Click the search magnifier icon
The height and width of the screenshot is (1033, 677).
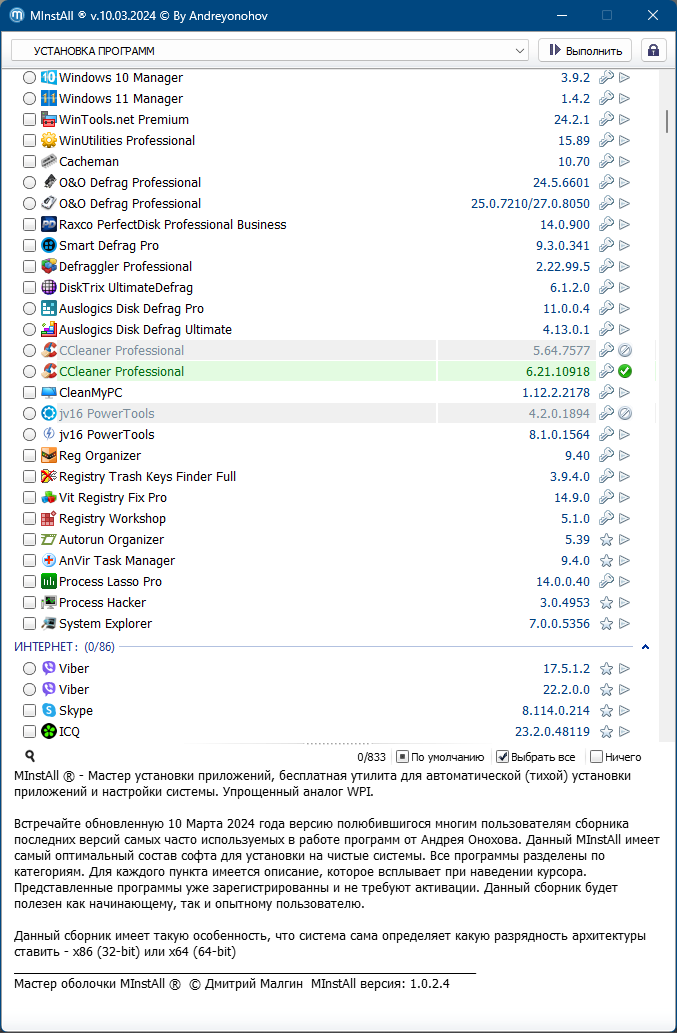(30, 757)
